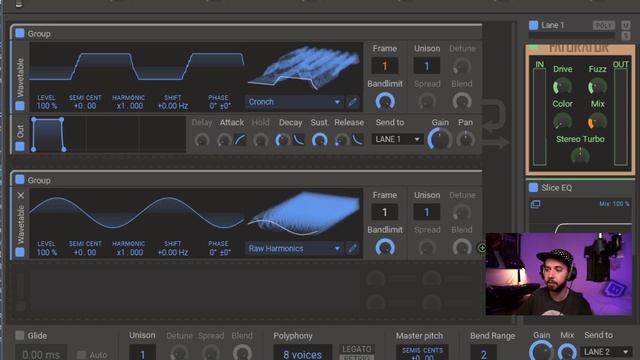Click the Faturator Drive knob
640x360 pixels.
click(562, 86)
